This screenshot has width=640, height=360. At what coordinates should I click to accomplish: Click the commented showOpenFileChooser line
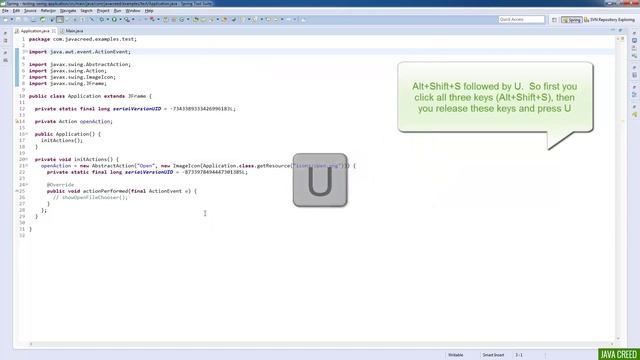[x=90, y=198]
